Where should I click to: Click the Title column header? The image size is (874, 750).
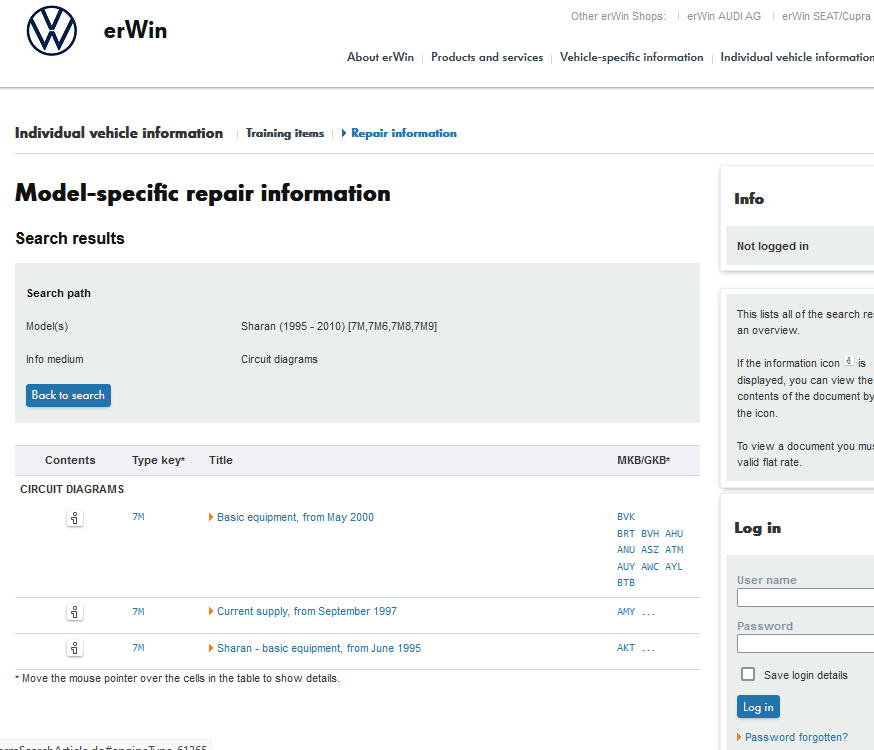[x=221, y=460]
